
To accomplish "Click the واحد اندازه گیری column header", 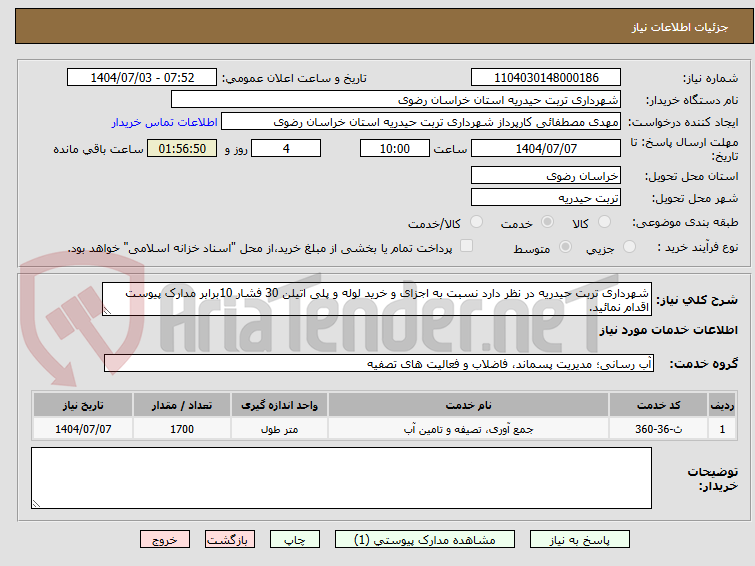I will click(x=279, y=405).
